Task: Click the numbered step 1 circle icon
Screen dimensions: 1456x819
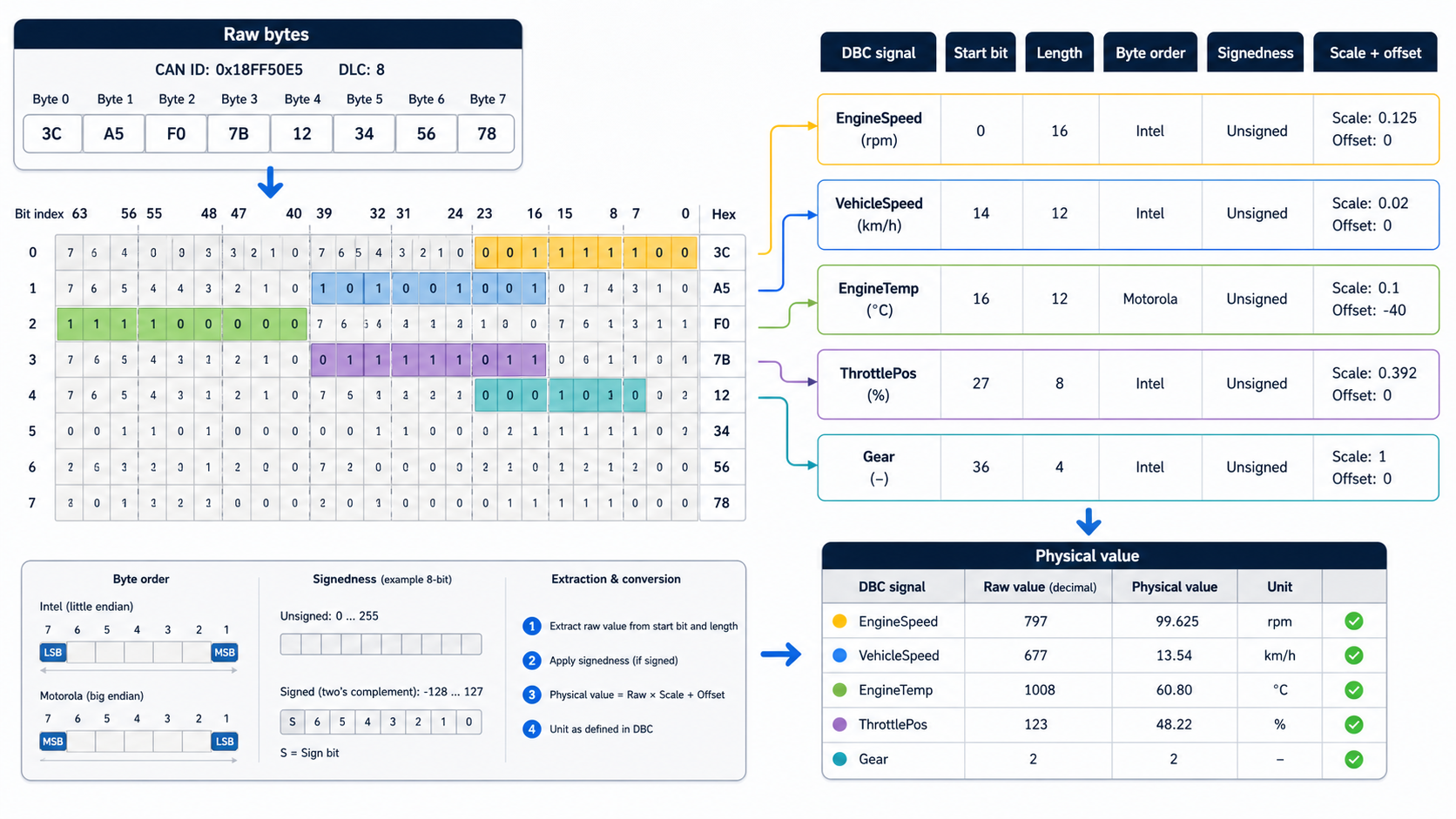Action: [x=532, y=626]
